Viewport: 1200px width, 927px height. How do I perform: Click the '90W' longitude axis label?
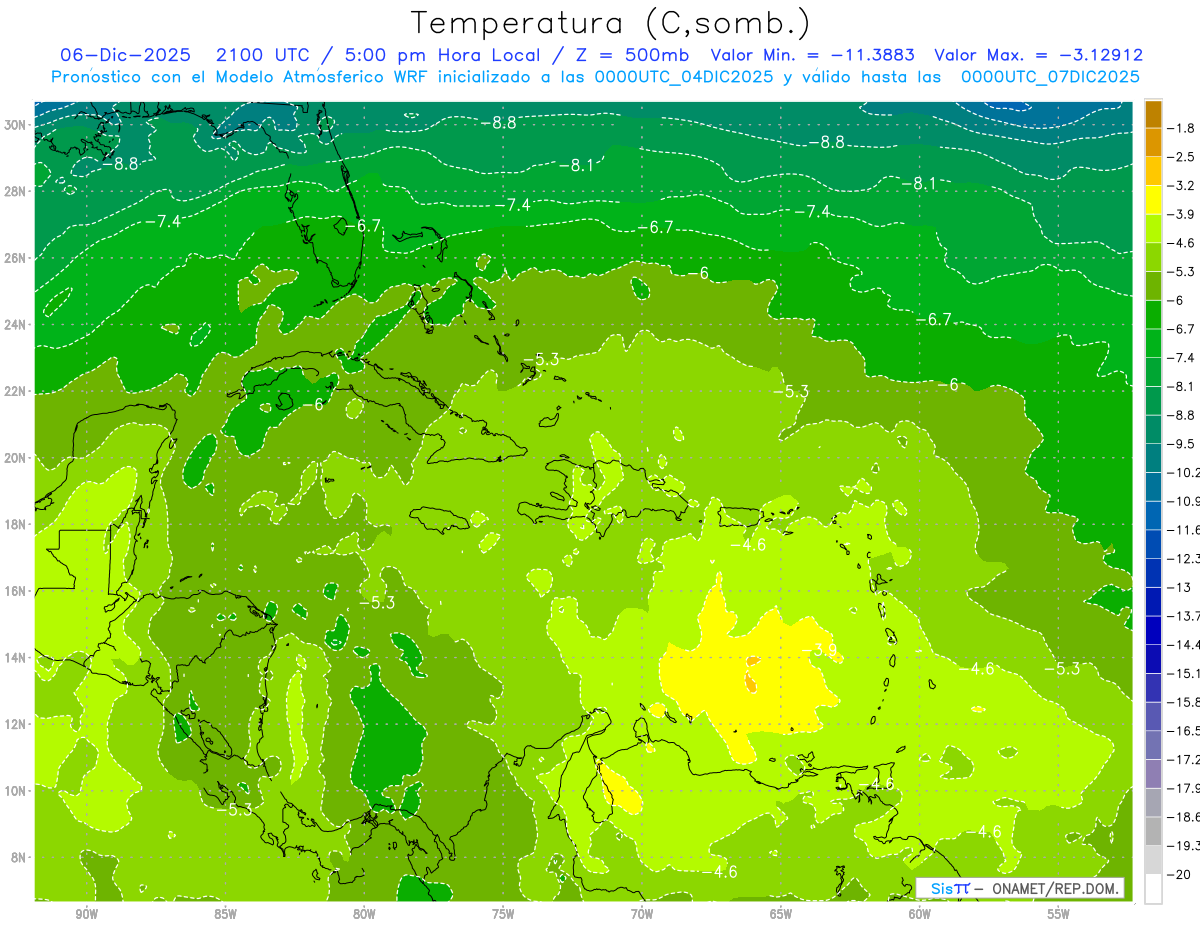[86, 914]
